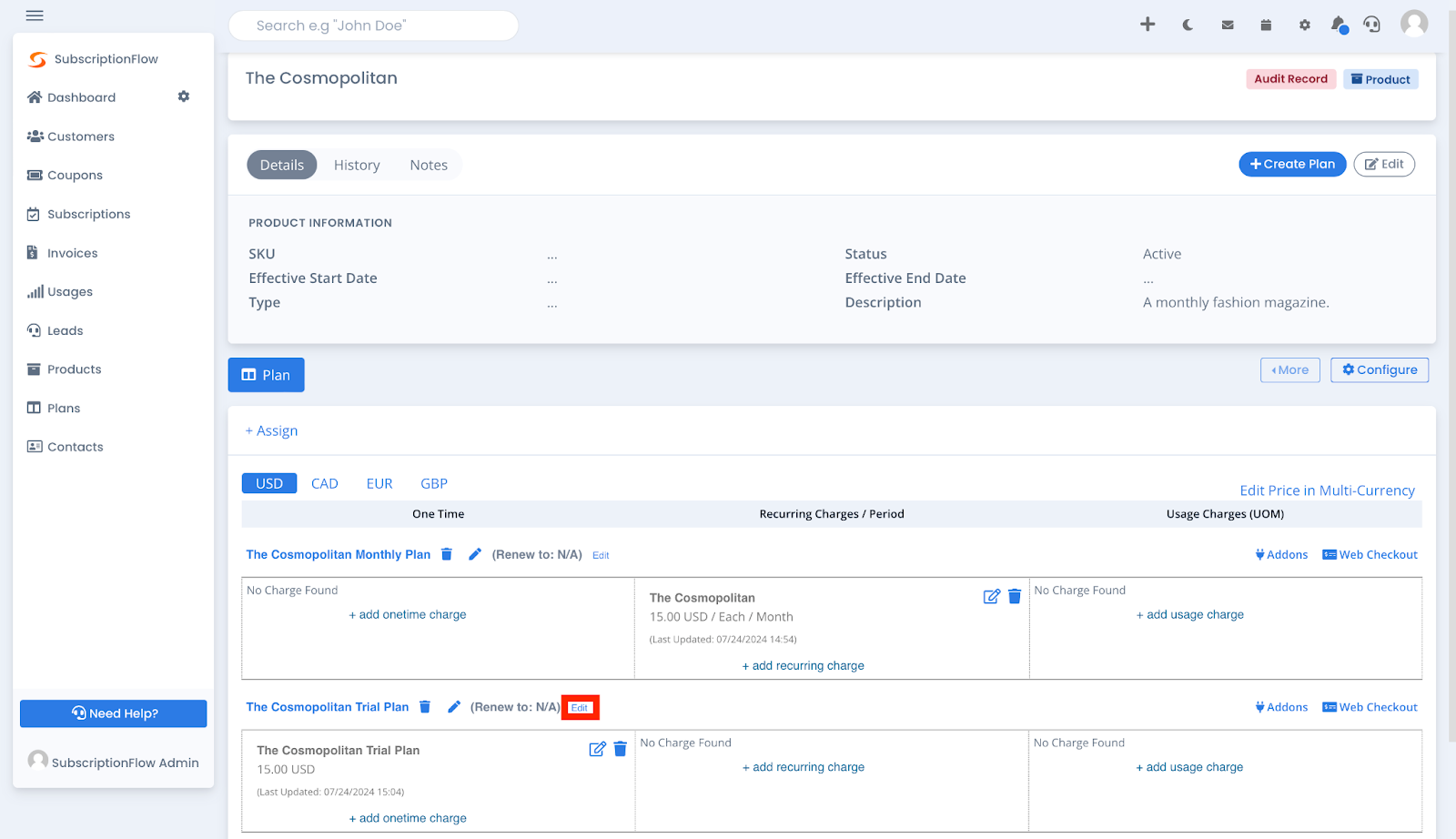The image size is (1456, 839).
Task: Click the Configure button
Action: tap(1380, 370)
